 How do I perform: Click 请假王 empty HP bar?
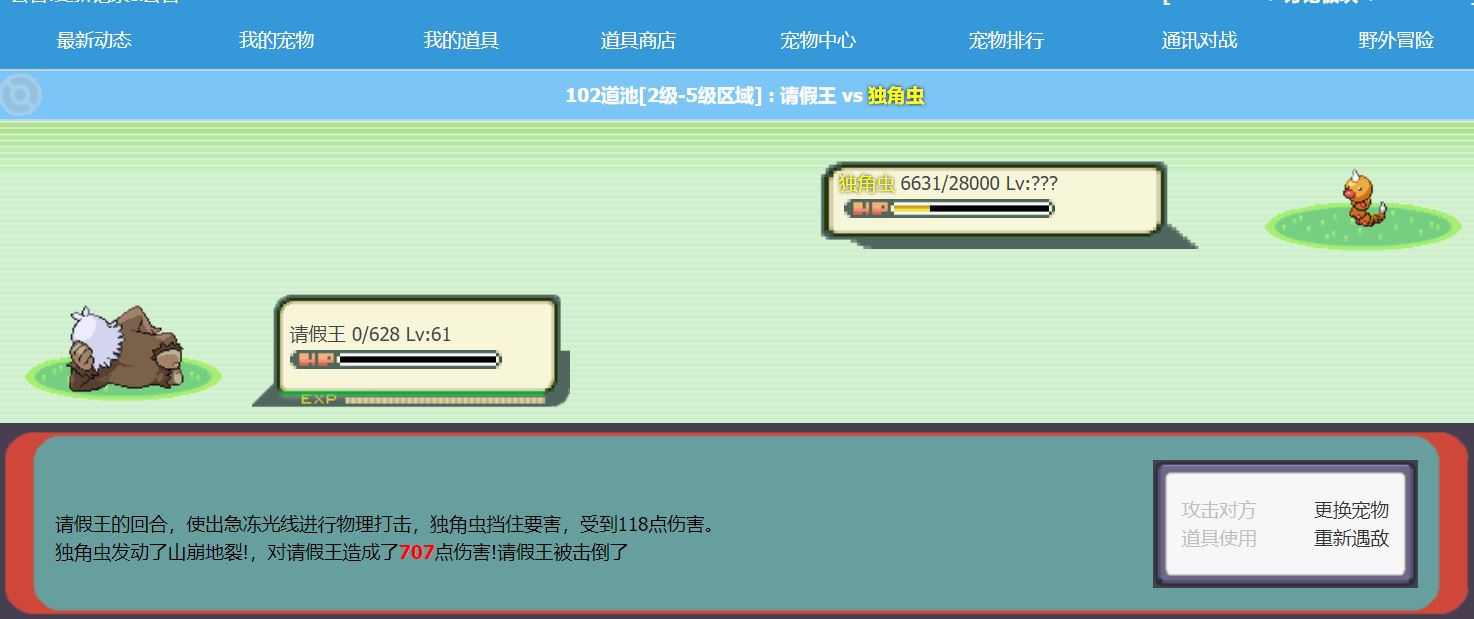[x=395, y=359]
